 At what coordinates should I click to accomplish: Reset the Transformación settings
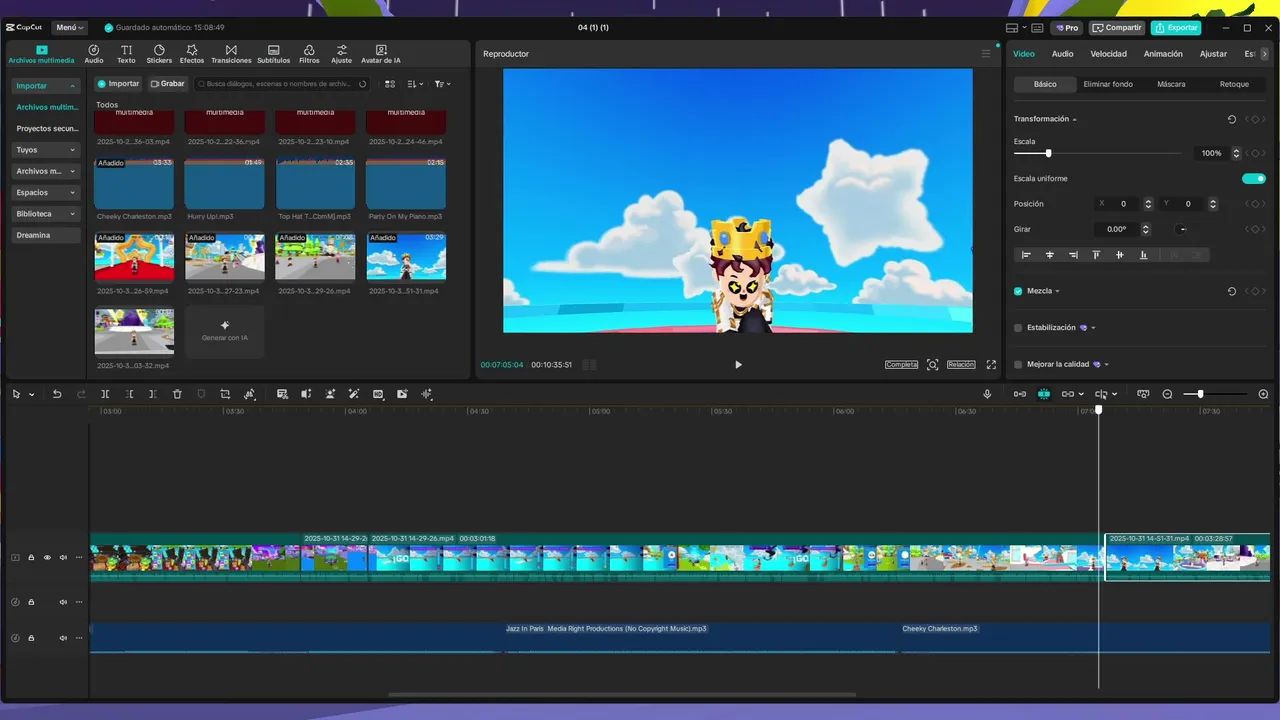[1232, 119]
